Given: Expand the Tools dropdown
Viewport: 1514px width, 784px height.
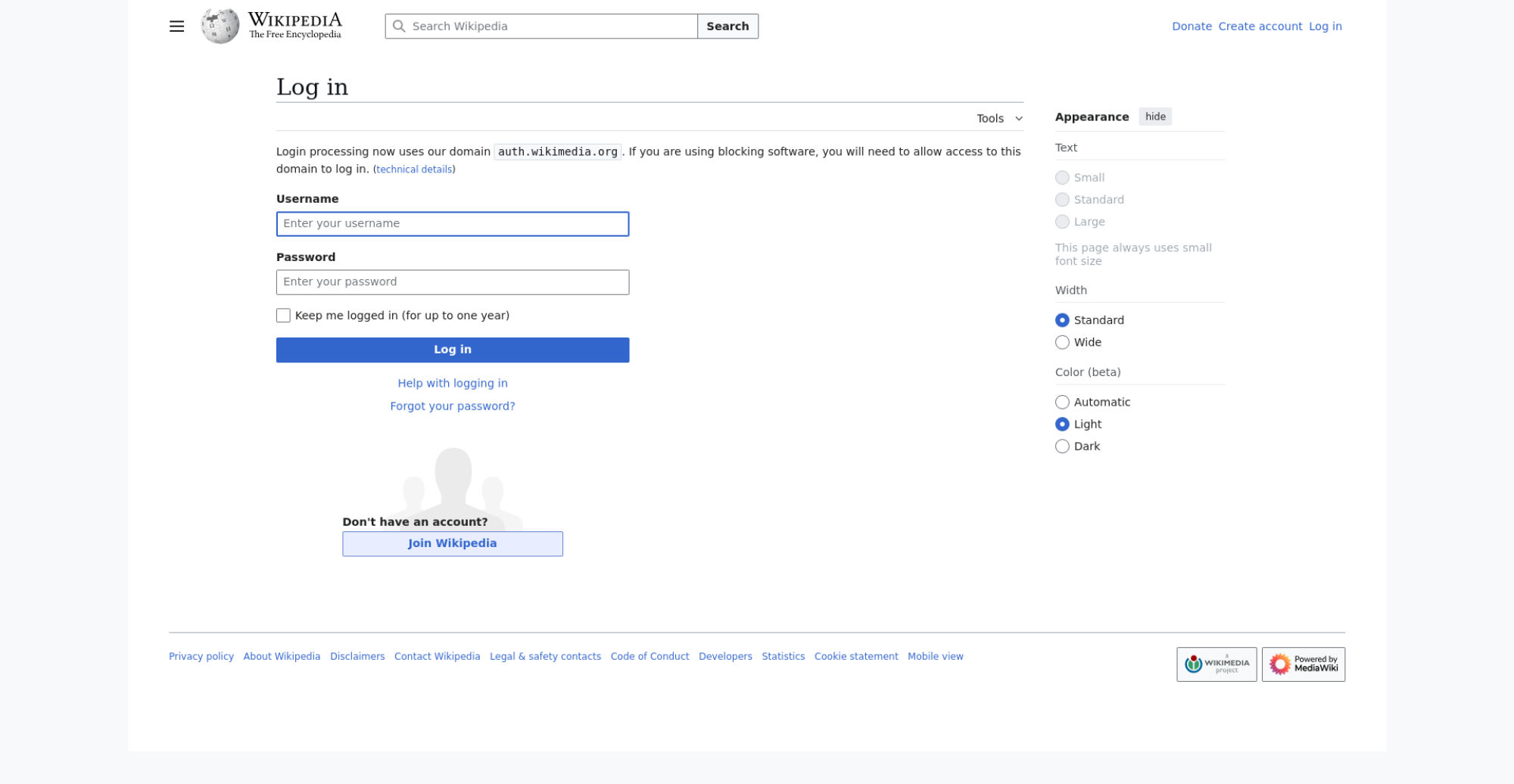Looking at the screenshot, I should [998, 119].
